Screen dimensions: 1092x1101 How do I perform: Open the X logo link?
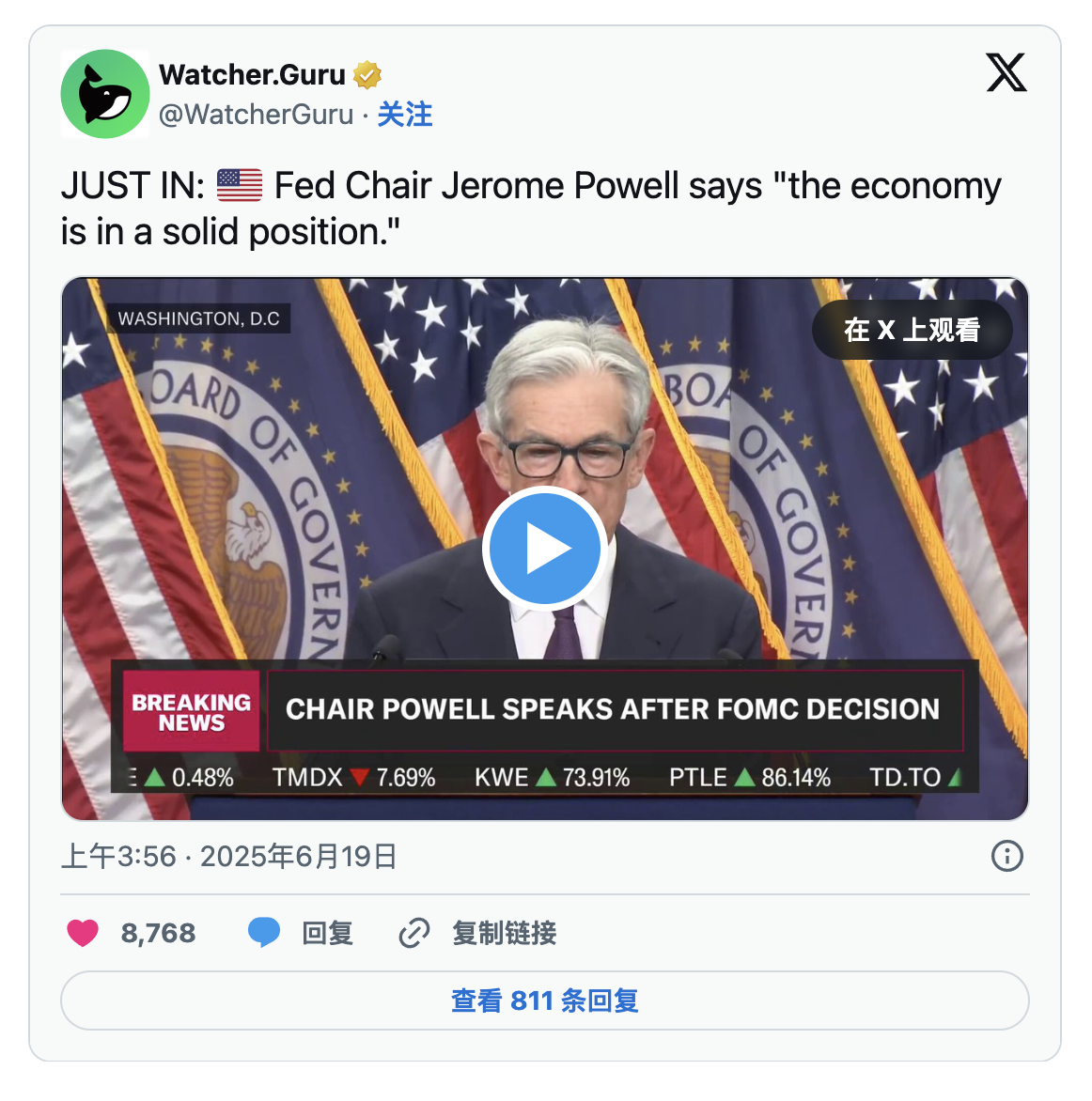tap(1006, 72)
